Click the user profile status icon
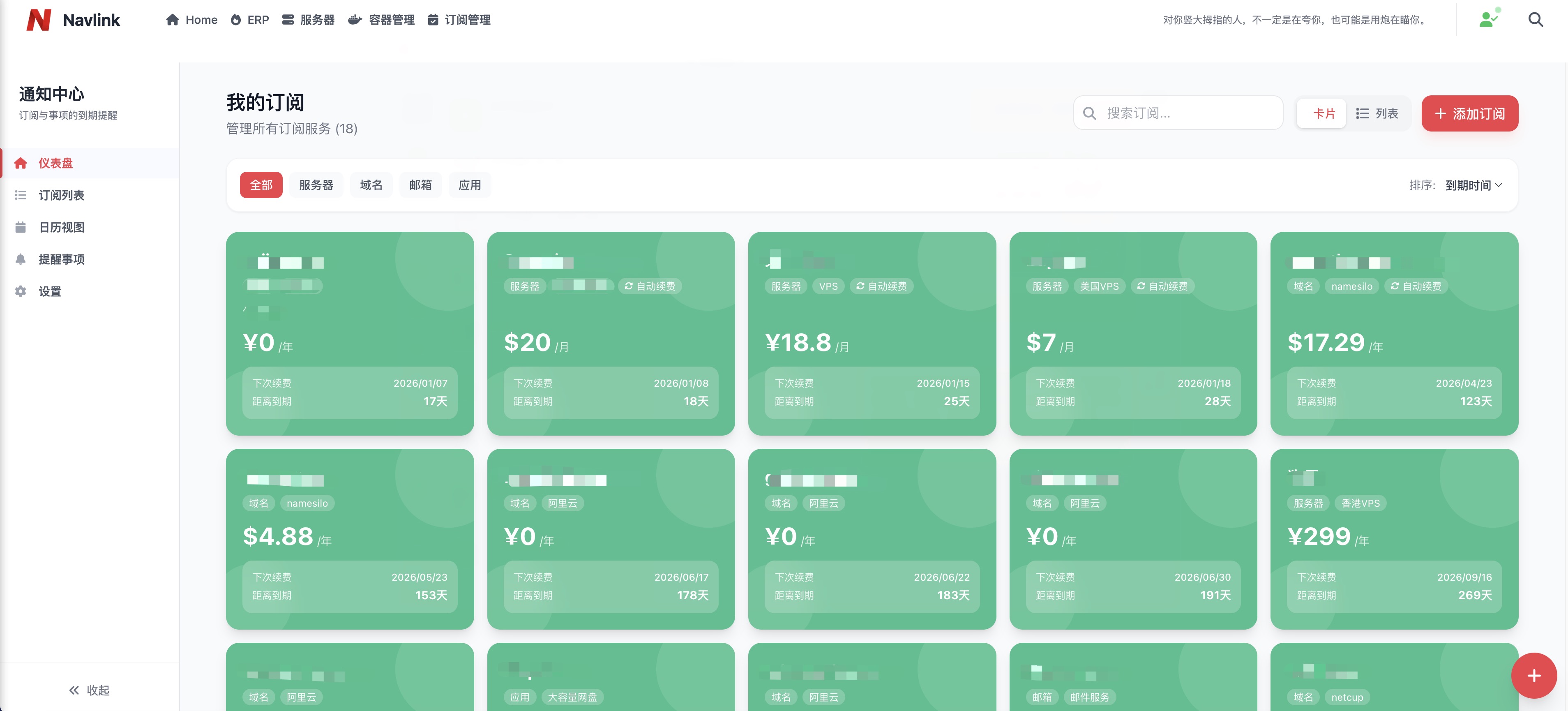The height and width of the screenshot is (711, 1568). (1487, 19)
